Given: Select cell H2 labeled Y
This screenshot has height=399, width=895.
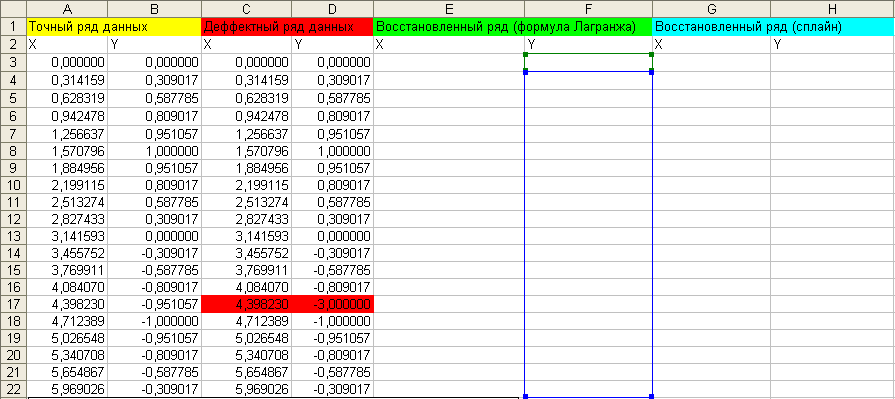Looking at the screenshot, I should 833,45.
